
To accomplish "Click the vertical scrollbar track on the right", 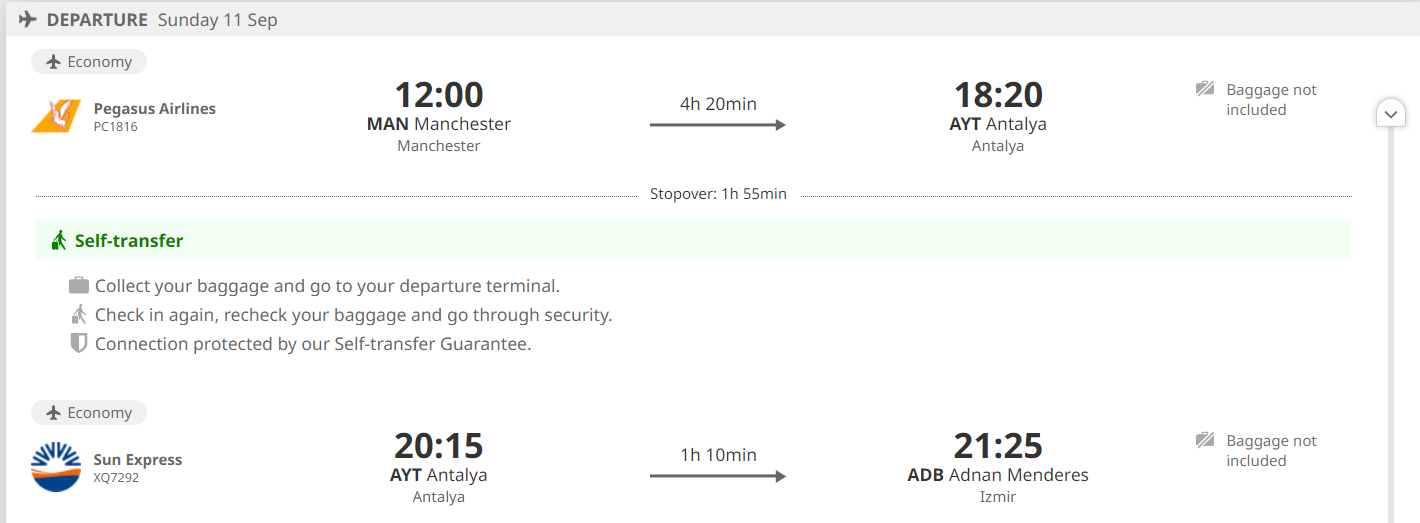I will [x=1390, y=320].
